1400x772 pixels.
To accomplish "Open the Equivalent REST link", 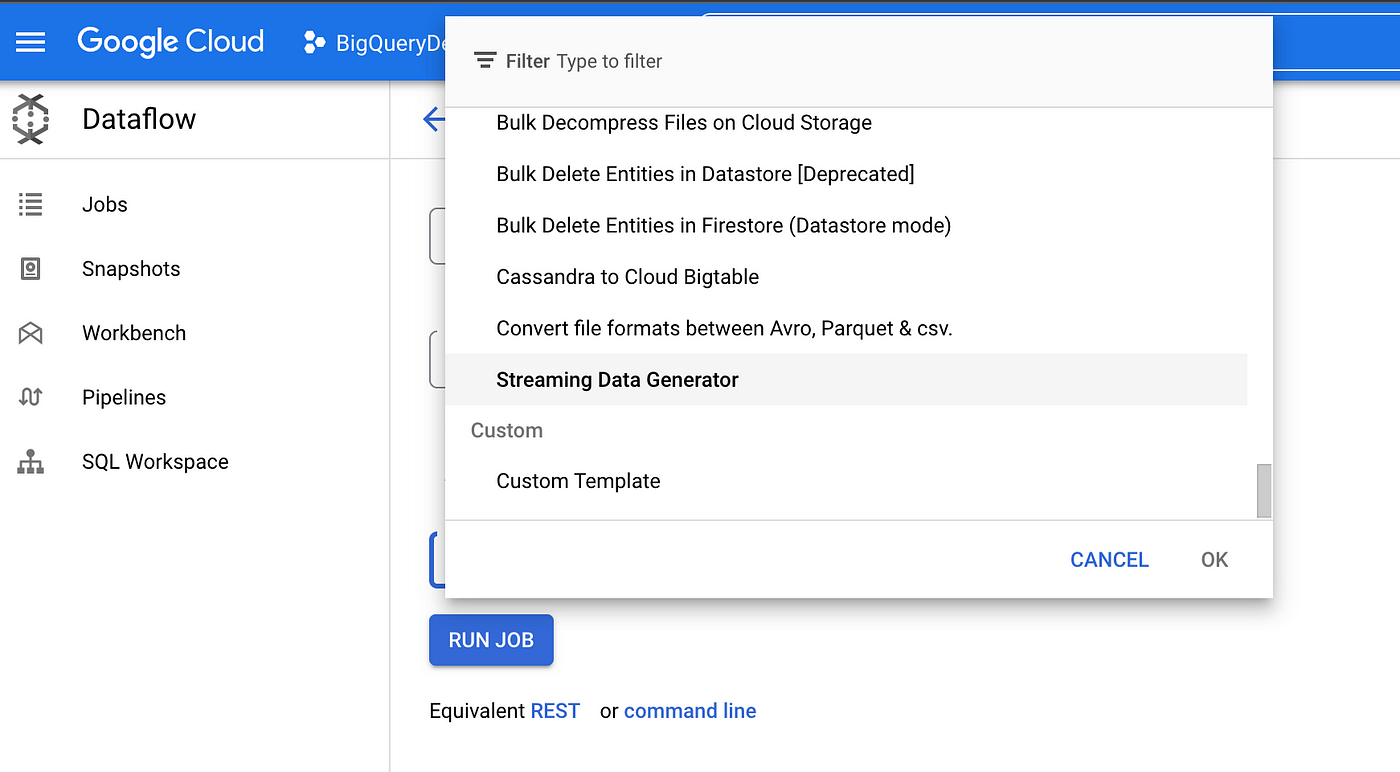I will point(555,711).
